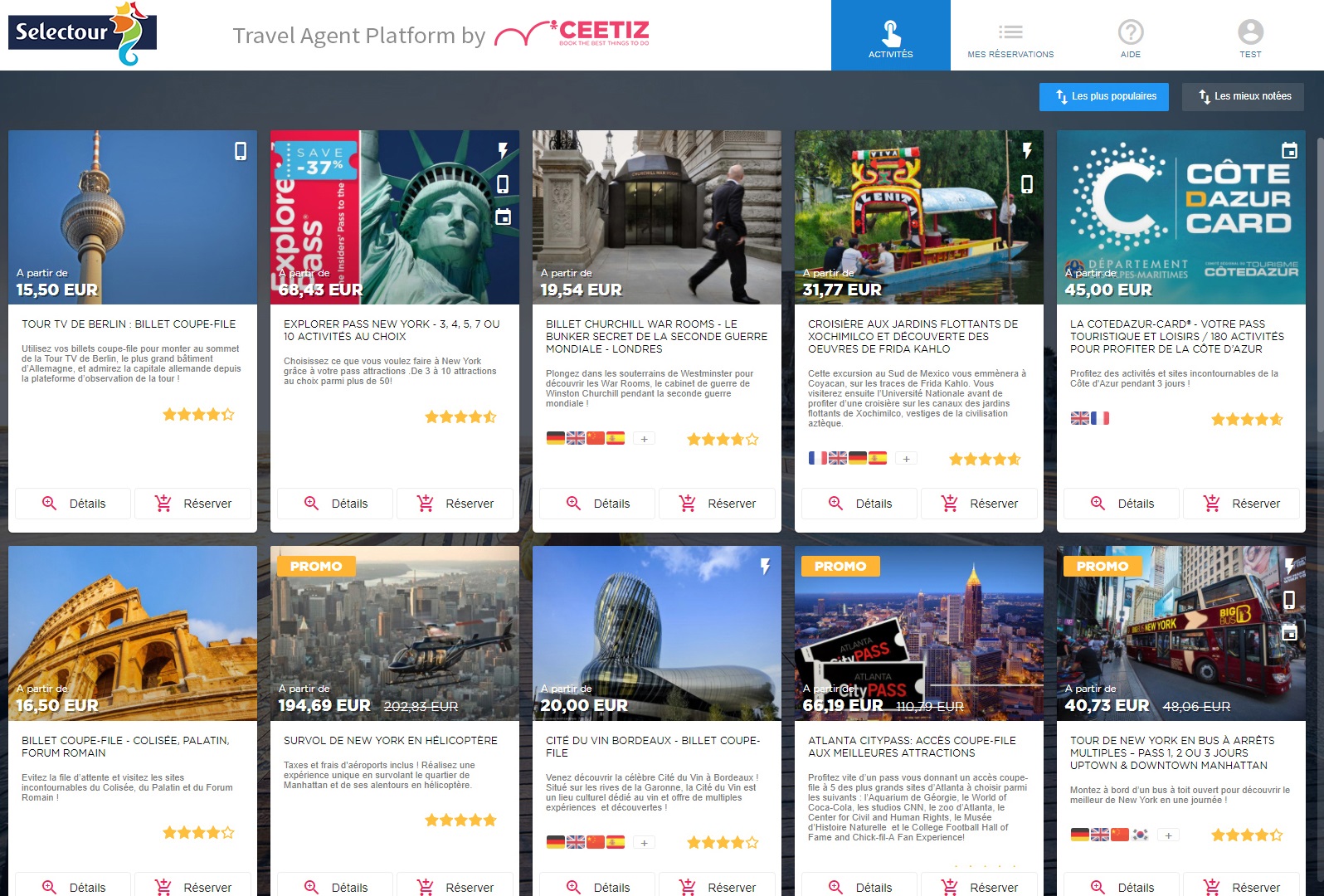Click Korean flag on New York bus tour card
Screen dimensions: 1324x896
click(1140, 835)
